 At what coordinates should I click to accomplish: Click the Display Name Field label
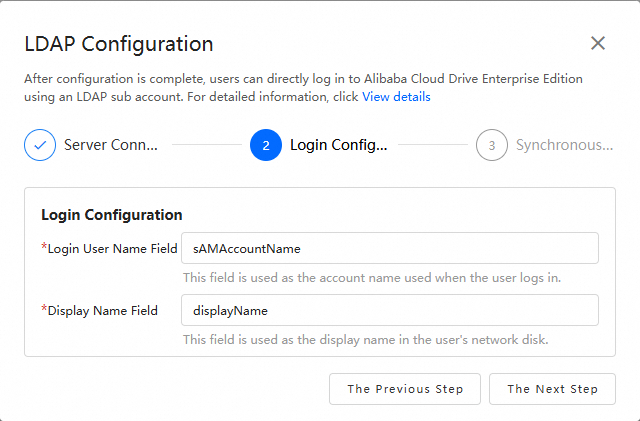[103, 310]
